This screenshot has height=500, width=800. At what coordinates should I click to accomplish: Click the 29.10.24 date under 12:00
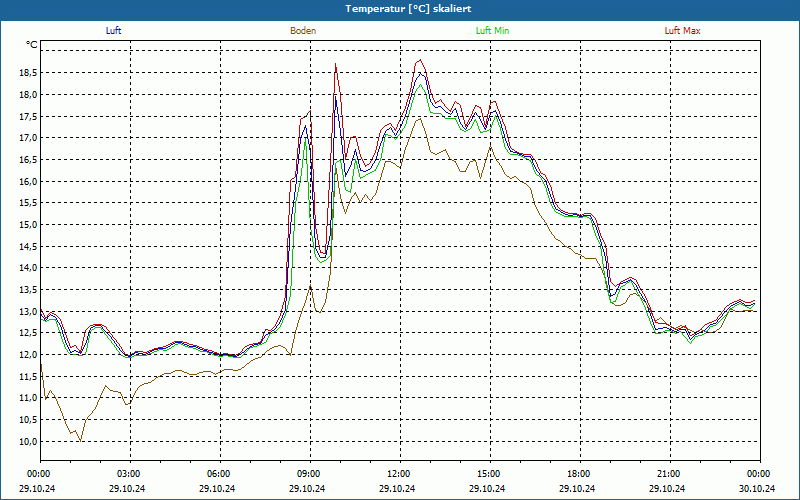pos(397,488)
